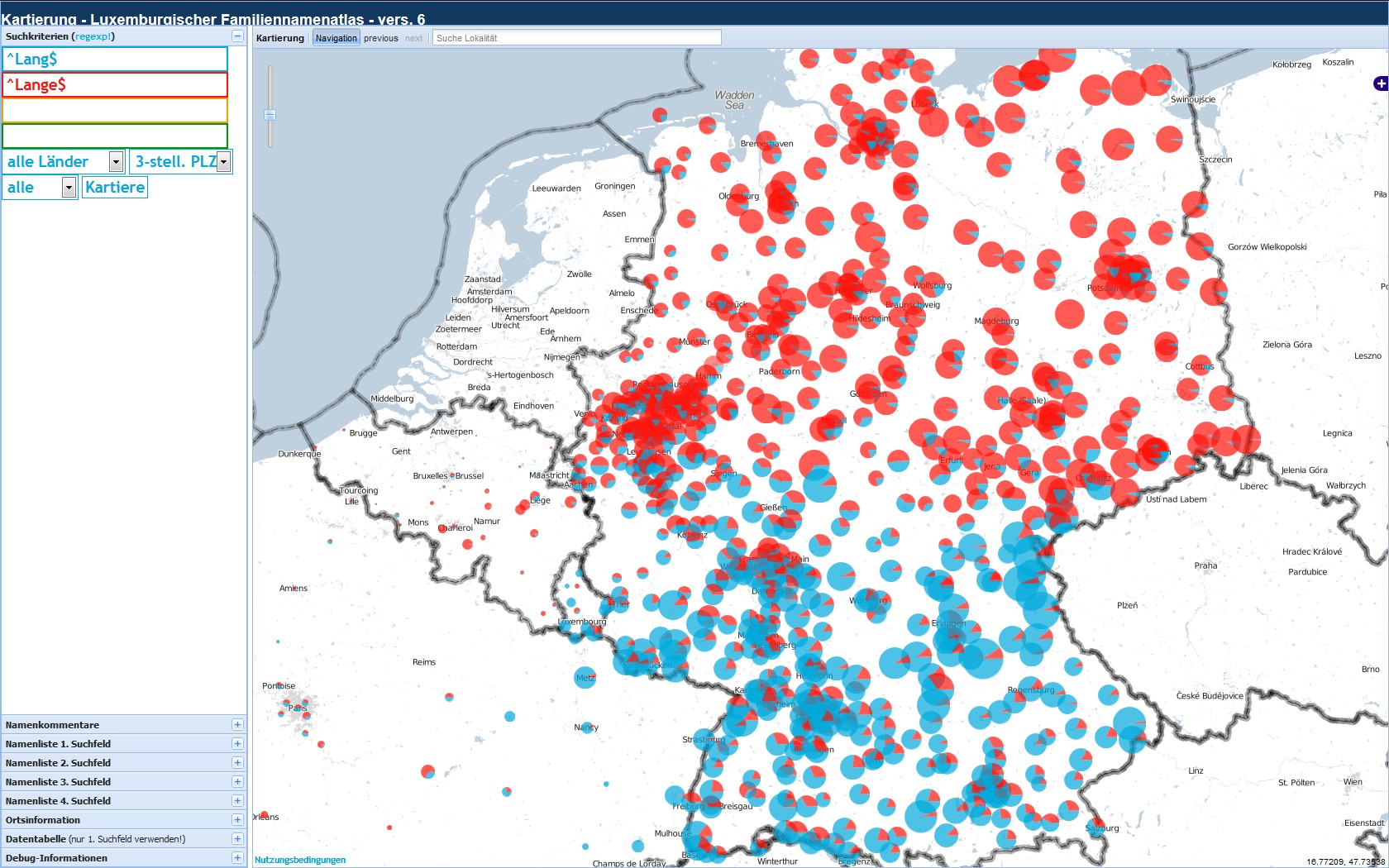This screenshot has height=868, width=1389.
Task: Select the Navigation mode button
Action: (336, 38)
